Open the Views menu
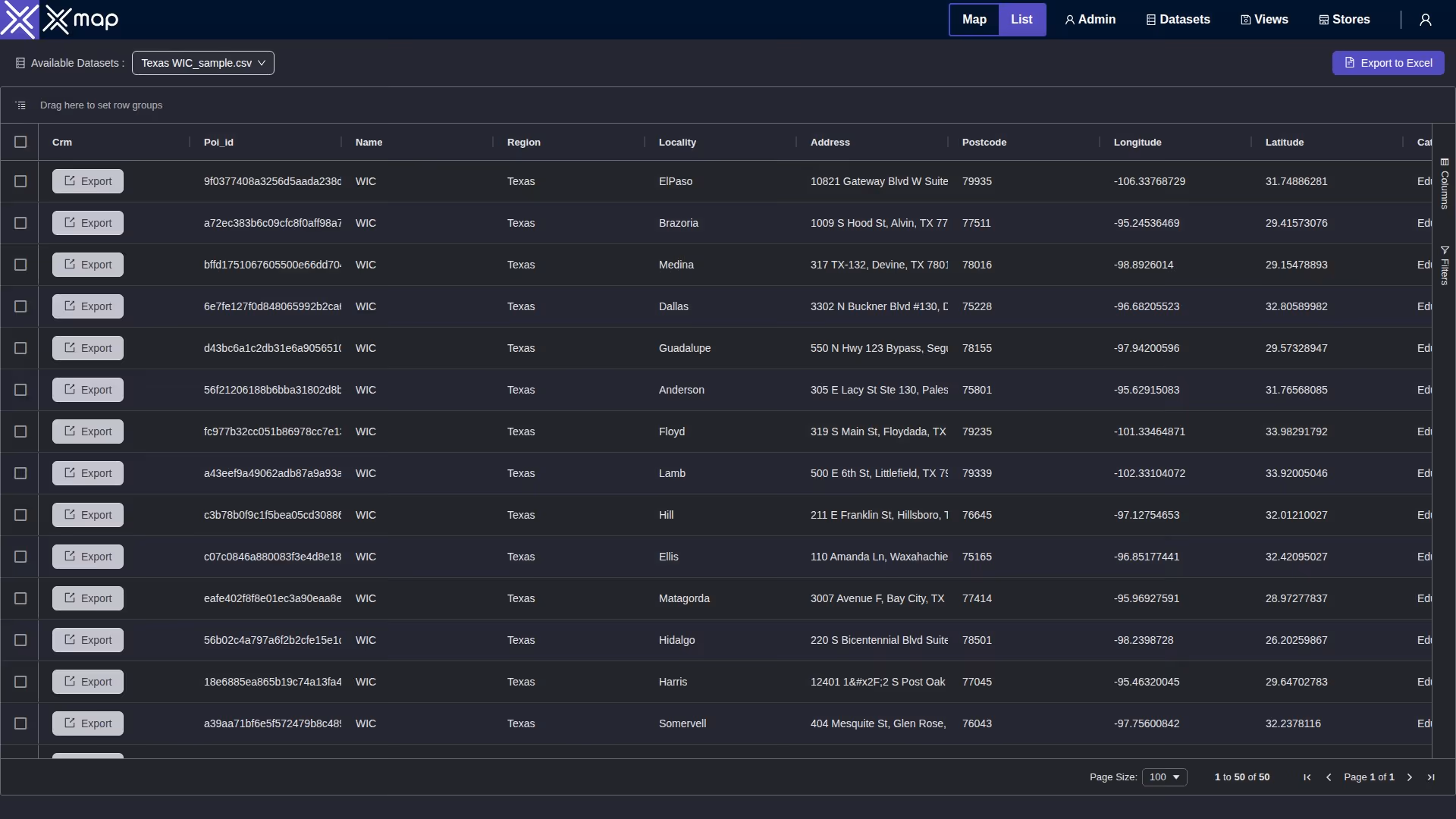This screenshot has width=1456, height=819. click(x=1264, y=20)
